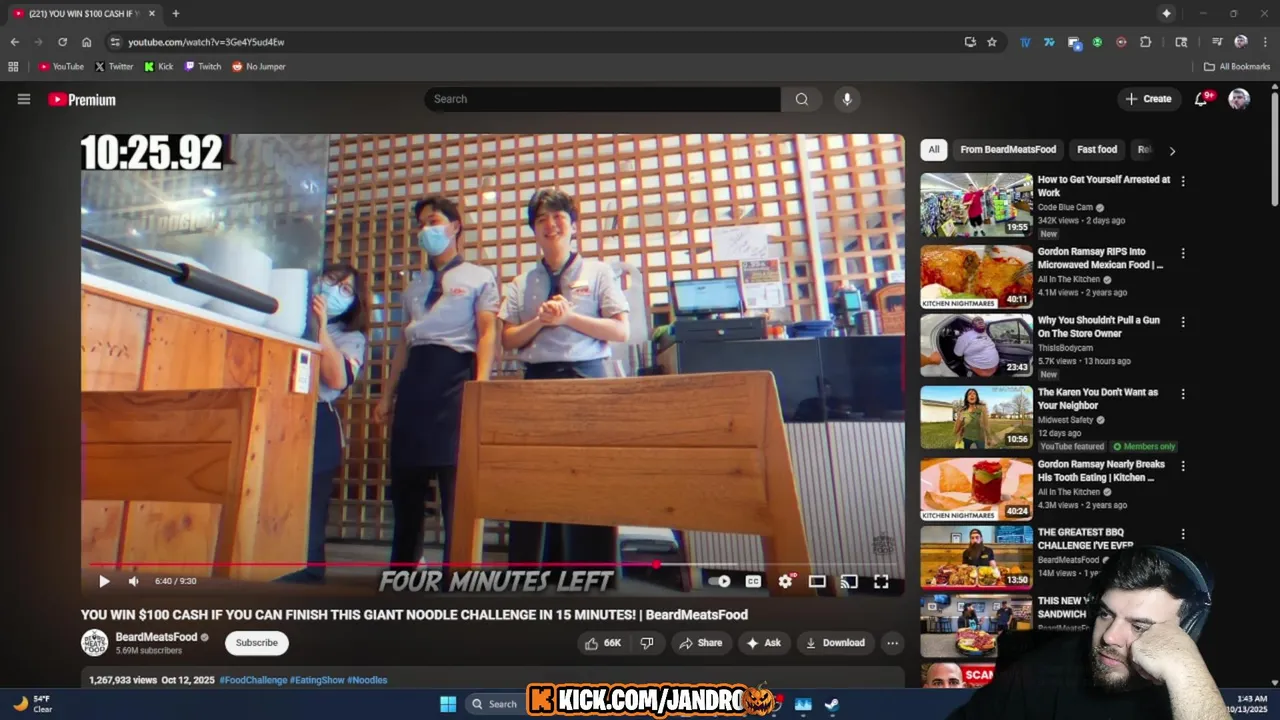Open Steam from taskbar
This screenshot has height=720, width=1280.
point(831,703)
